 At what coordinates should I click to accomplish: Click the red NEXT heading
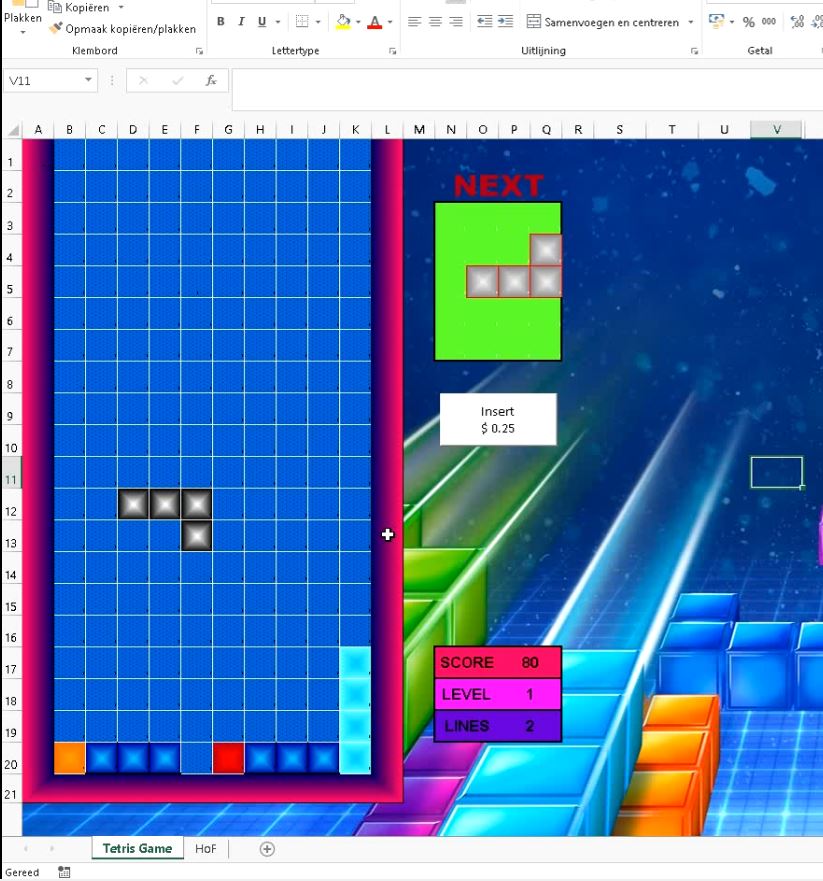coord(499,185)
